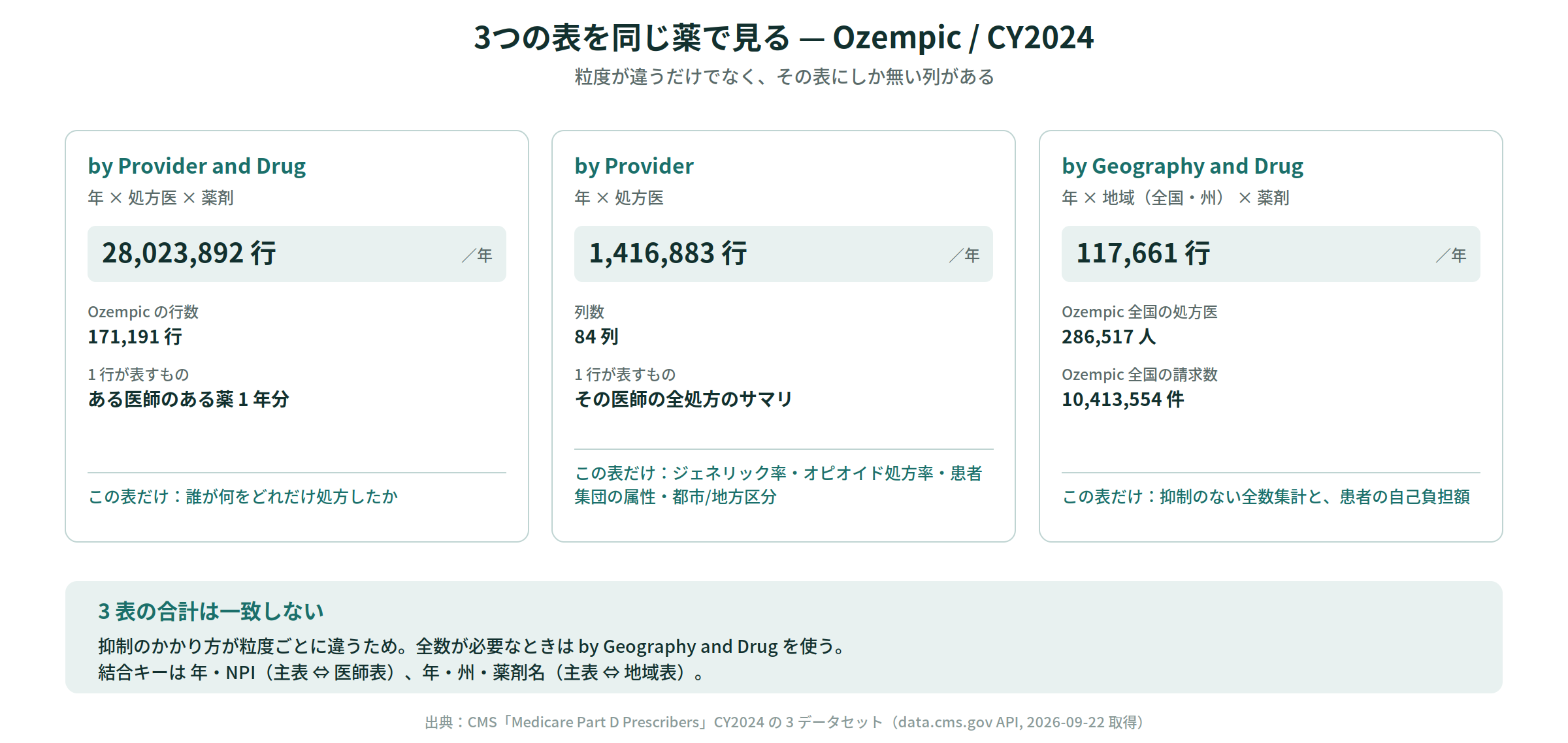Select the '1,416,883 行' row count
Image resolution: width=1568 pixels, height=743 pixels.
[668, 253]
